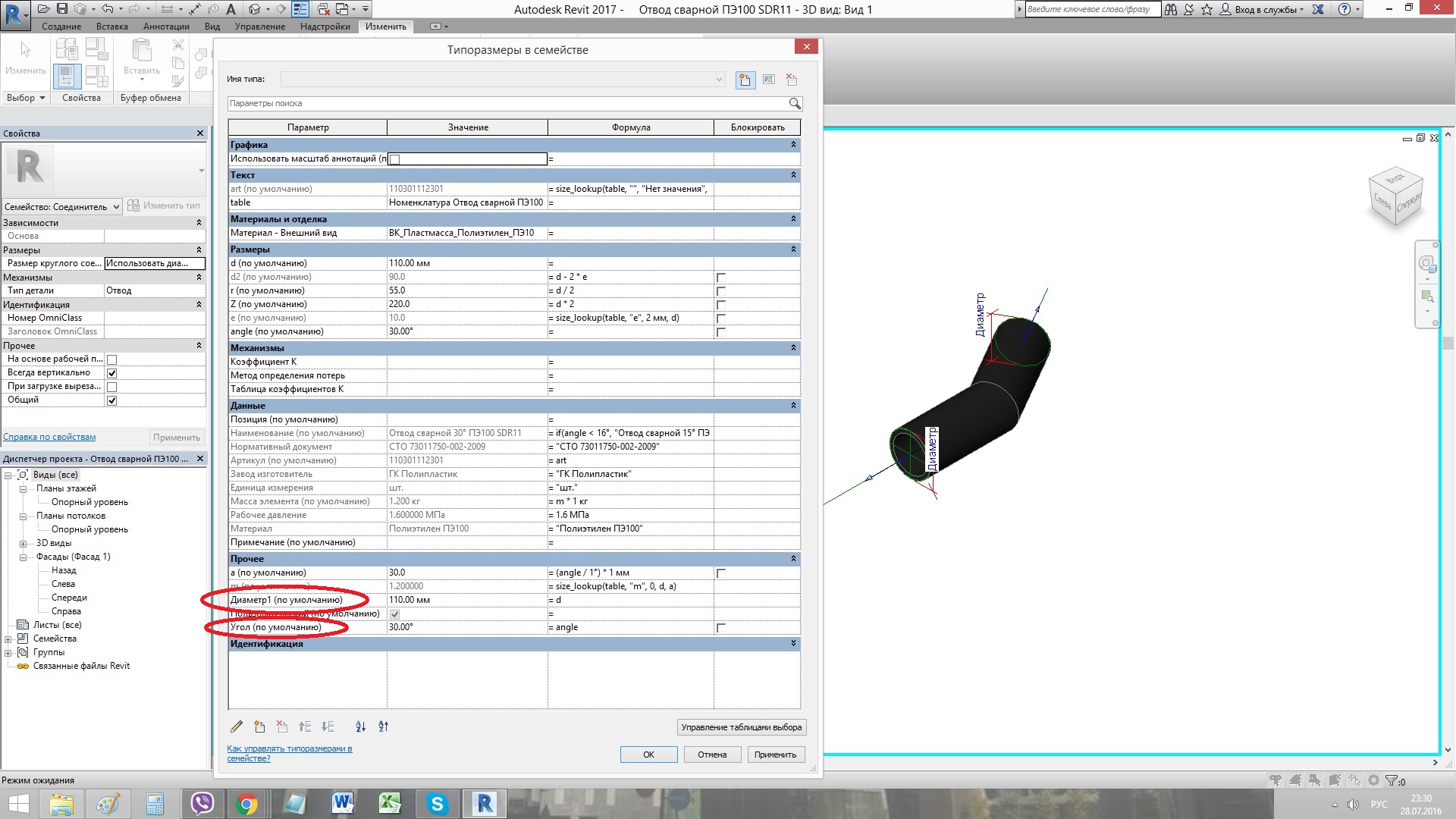Toggle 'Всегда вертикально' checkbox in Properties

[112, 373]
